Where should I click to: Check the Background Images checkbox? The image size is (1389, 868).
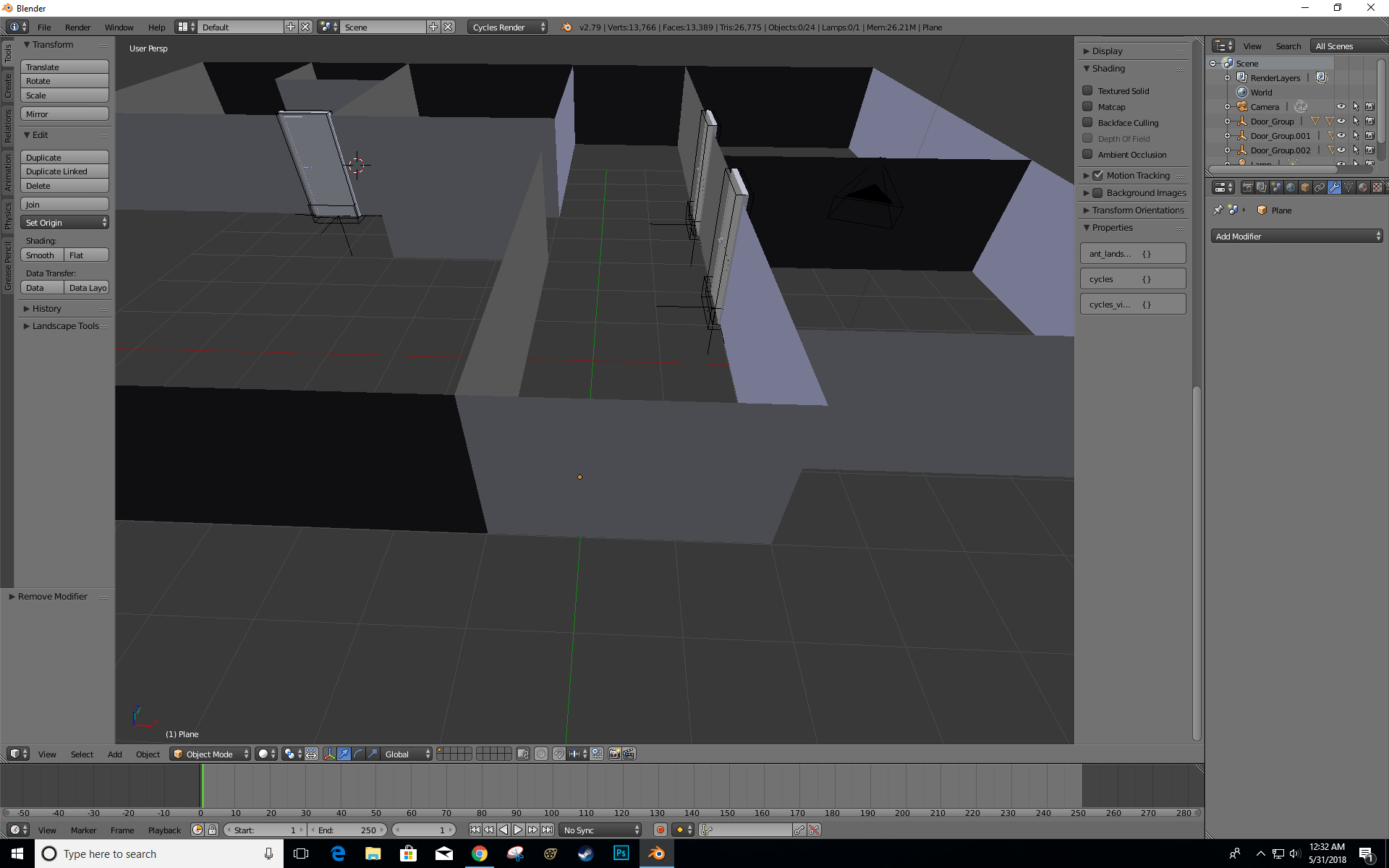[1098, 192]
